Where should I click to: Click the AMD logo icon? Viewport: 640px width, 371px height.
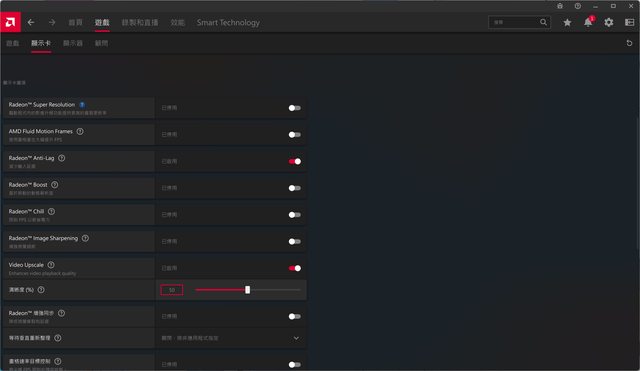10,22
